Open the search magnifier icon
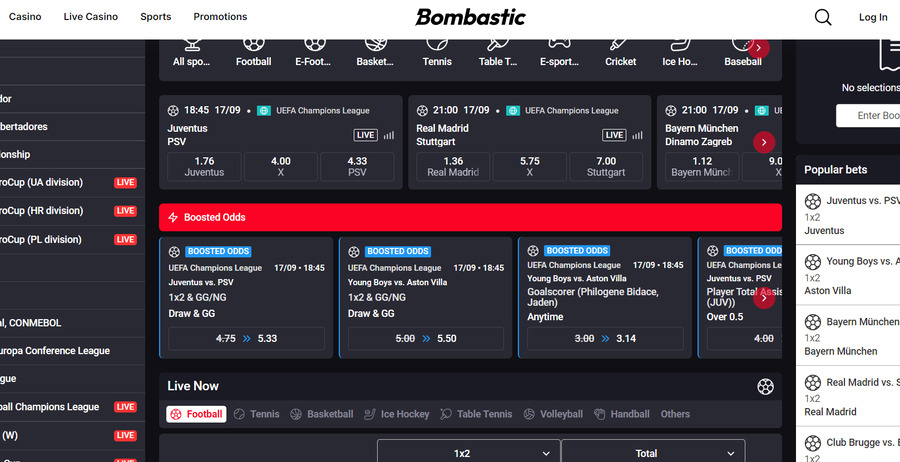Viewport: 900px width, 462px height. 822,17
